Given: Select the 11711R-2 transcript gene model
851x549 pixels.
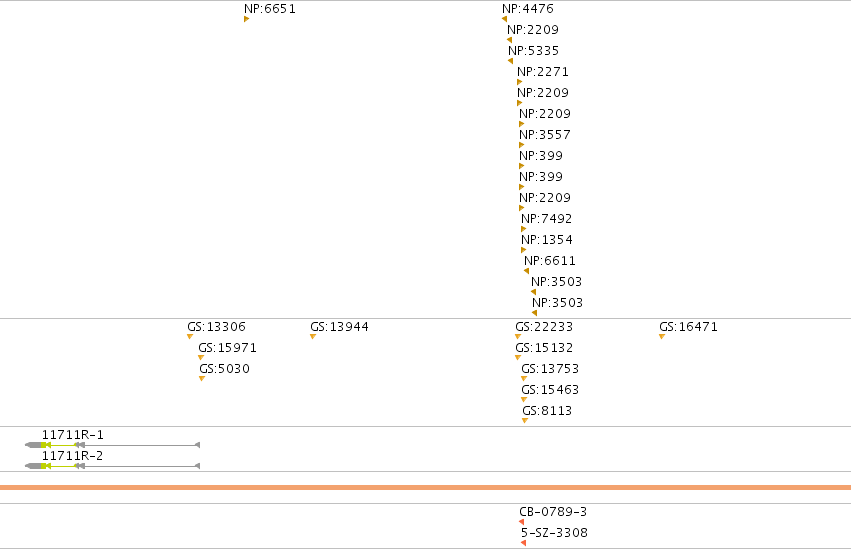Looking at the screenshot, I should (x=112, y=466).
